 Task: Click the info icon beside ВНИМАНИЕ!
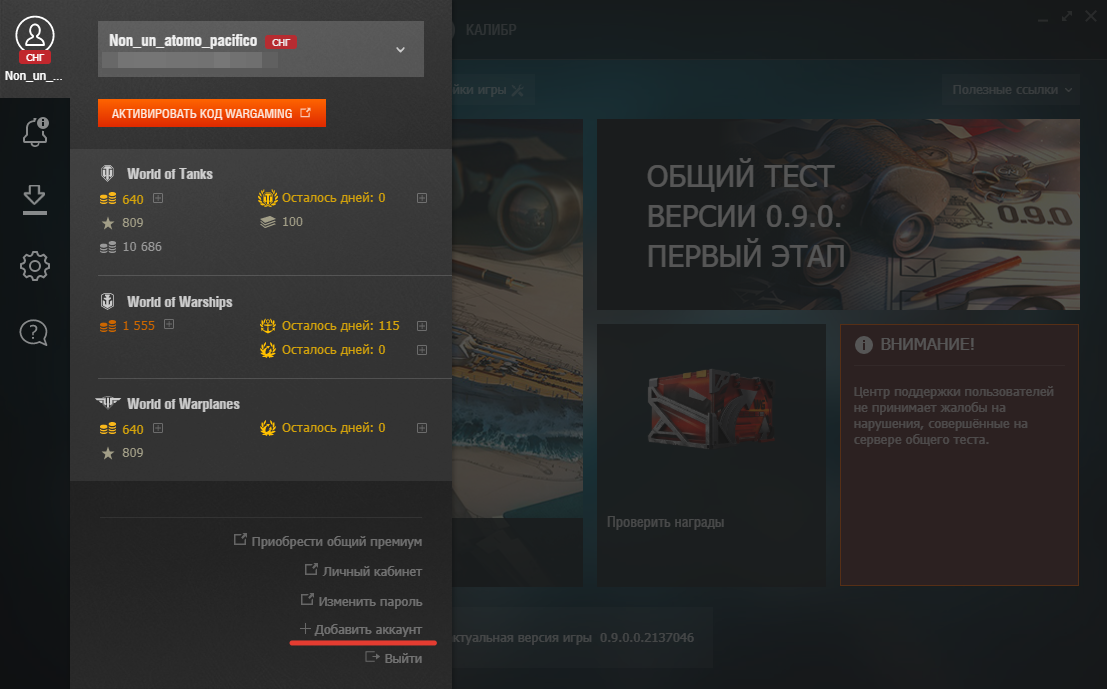coord(863,344)
